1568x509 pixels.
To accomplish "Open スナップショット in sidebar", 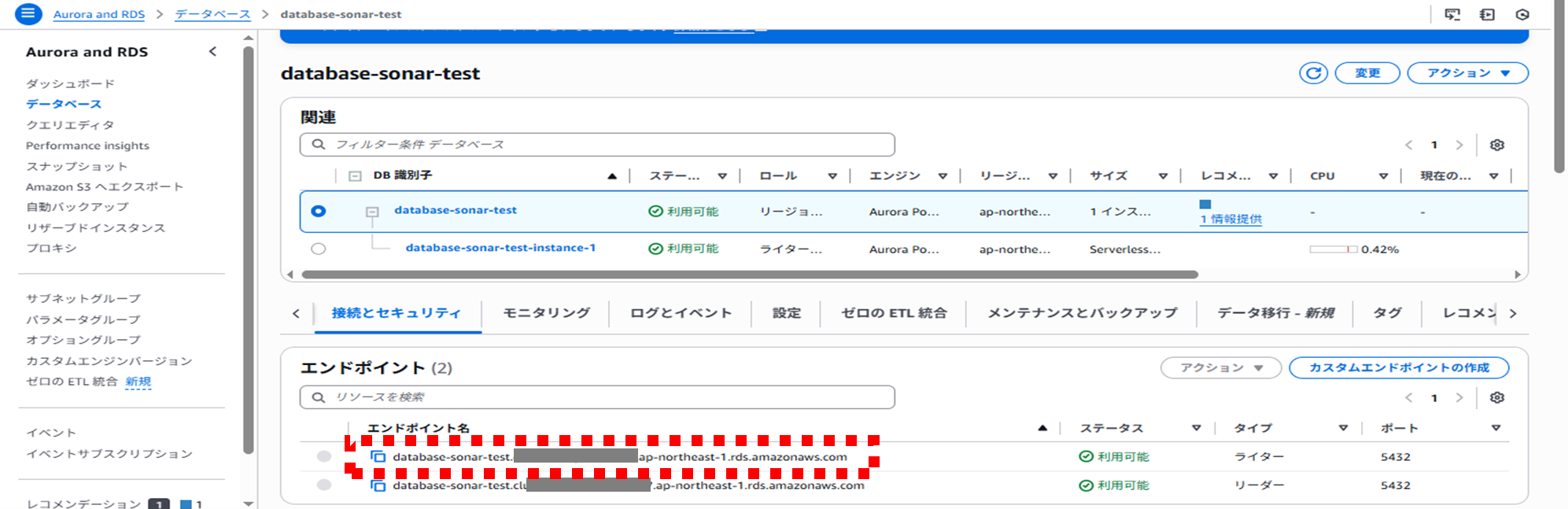I will coord(76,166).
